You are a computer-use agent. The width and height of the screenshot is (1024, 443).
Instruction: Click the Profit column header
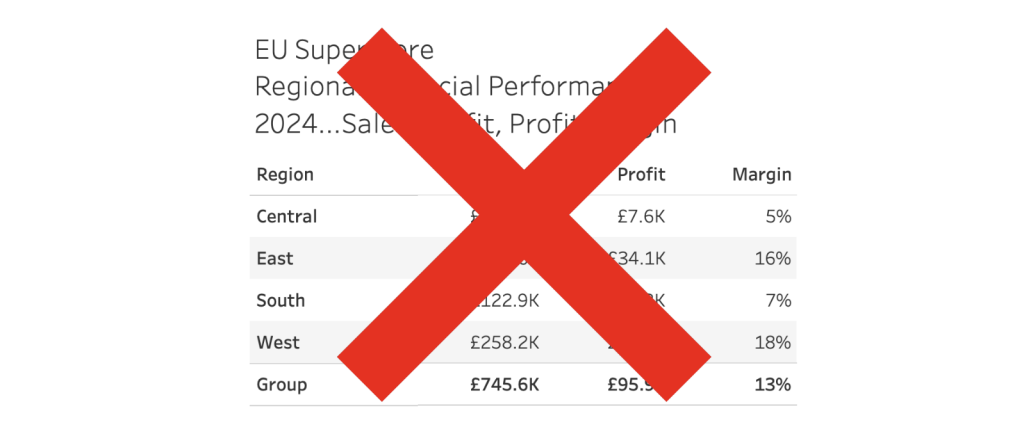tap(641, 174)
